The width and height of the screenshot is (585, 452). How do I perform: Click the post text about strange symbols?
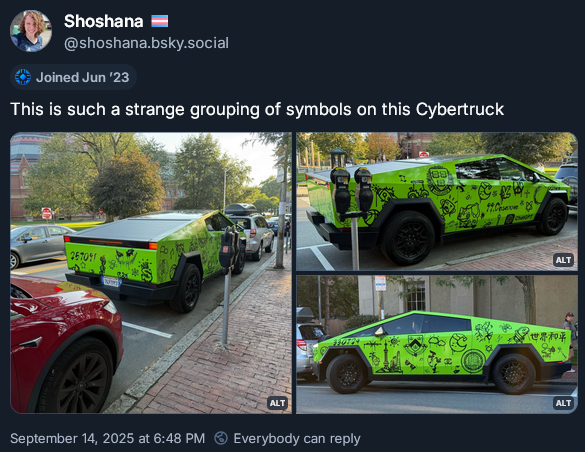click(257, 110)
